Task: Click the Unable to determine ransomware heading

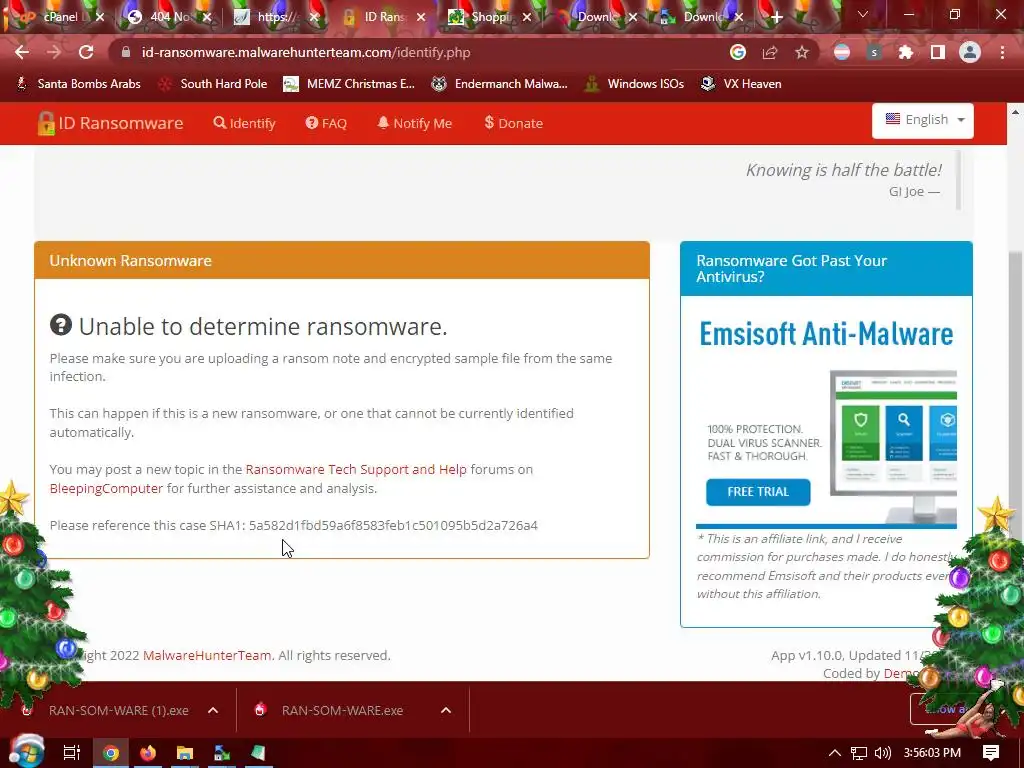Action: click(x=249, y=326)
